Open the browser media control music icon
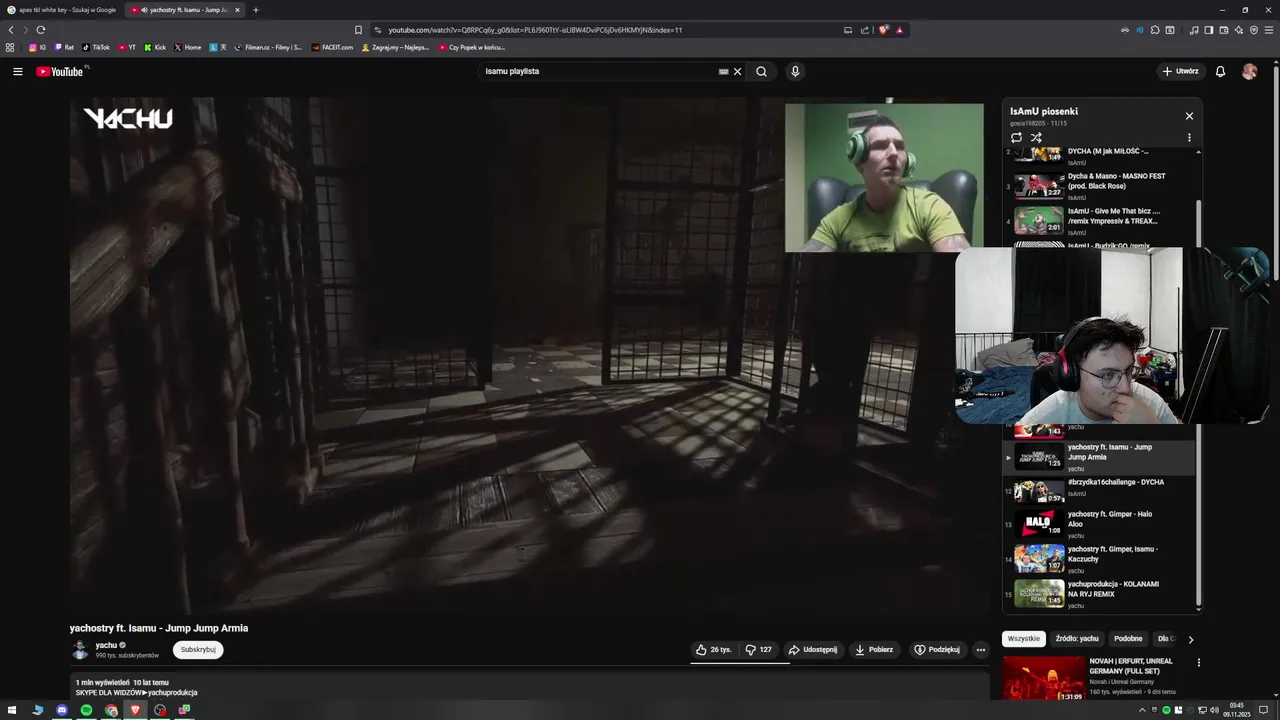Viewport: 1280px width, 720px height. pyautogui.click(x=1194, y=30)
